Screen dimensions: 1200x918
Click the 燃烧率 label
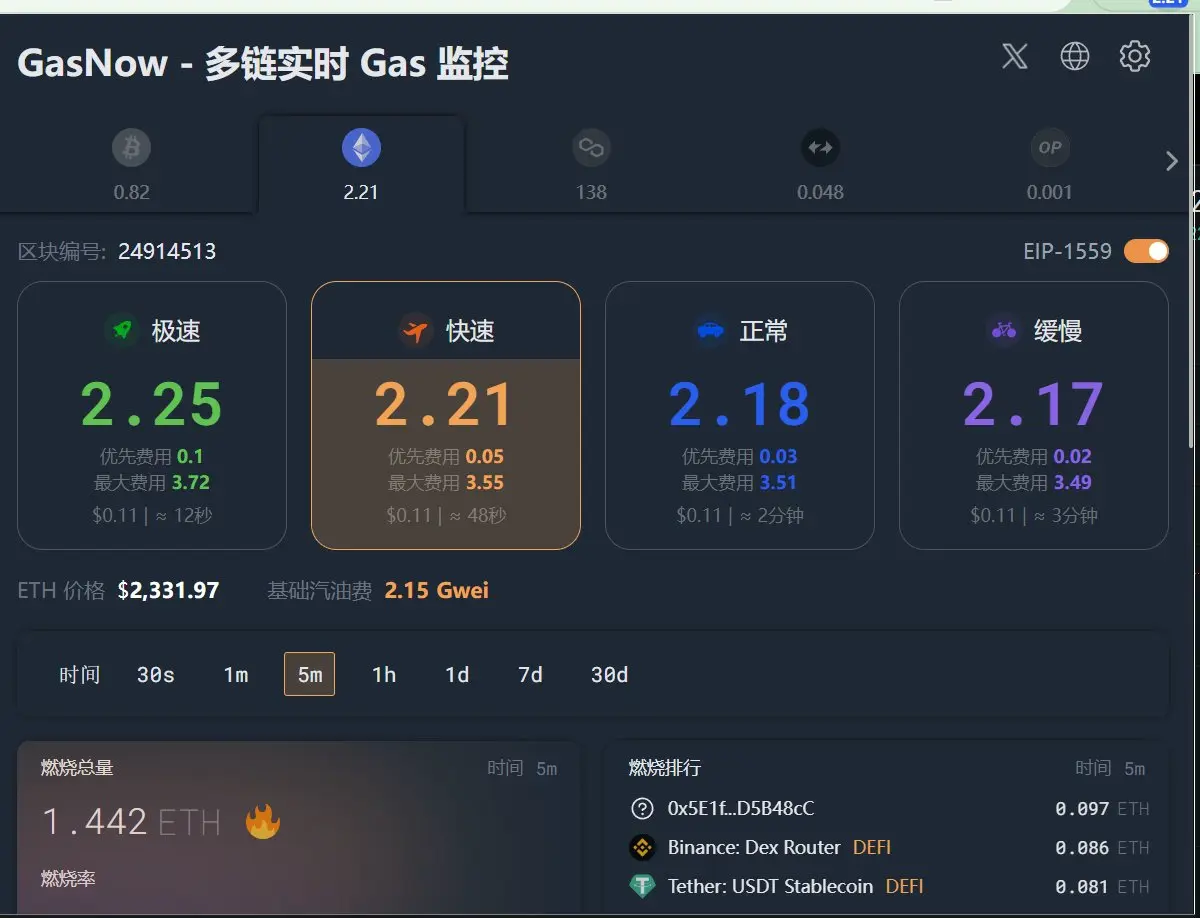point(68,878)
